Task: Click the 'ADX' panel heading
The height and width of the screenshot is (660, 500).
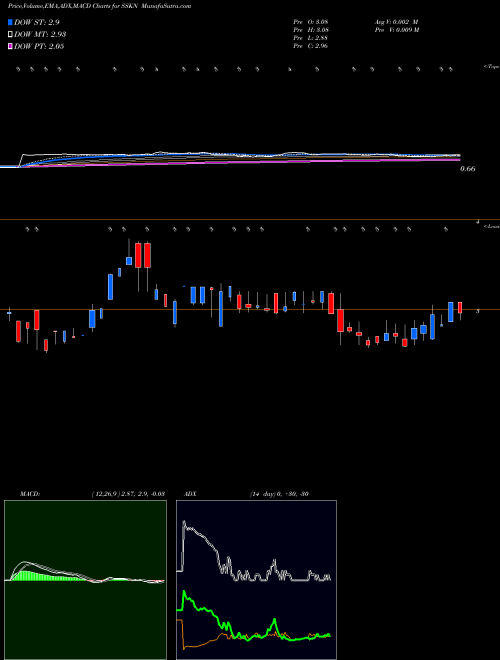Action: pos(190,494)
